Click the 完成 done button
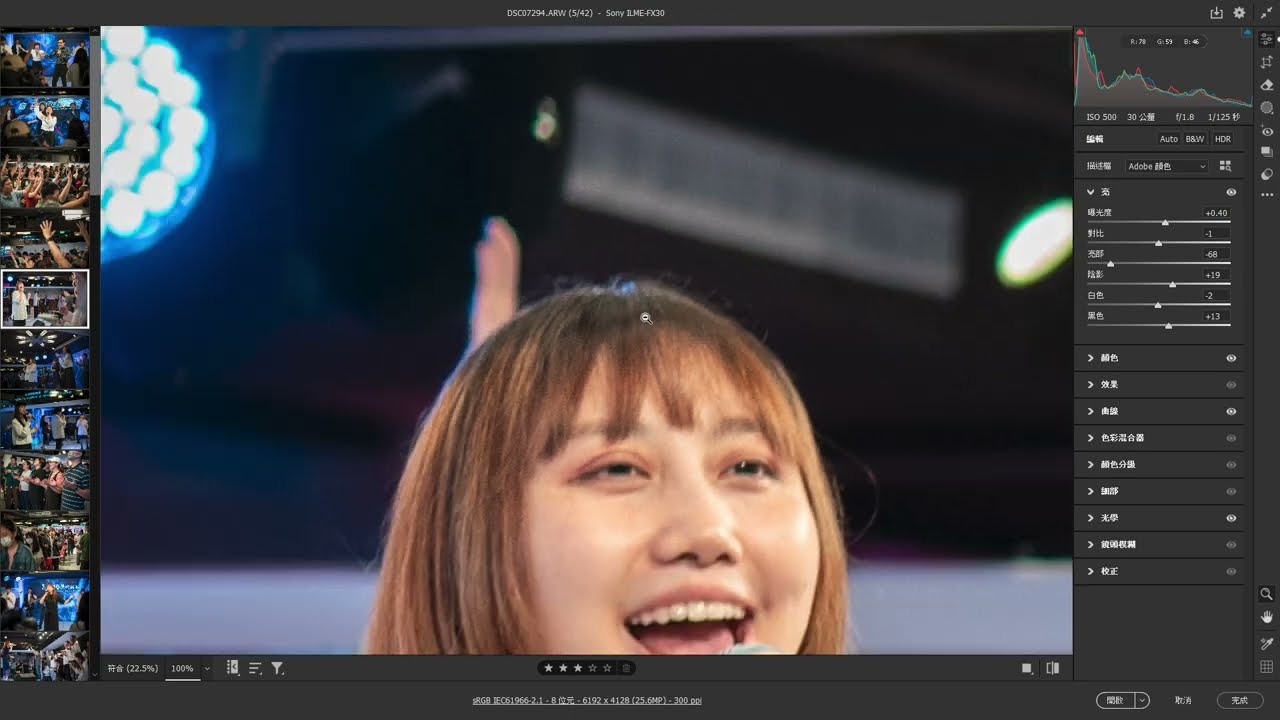 tap(1240, 700)
